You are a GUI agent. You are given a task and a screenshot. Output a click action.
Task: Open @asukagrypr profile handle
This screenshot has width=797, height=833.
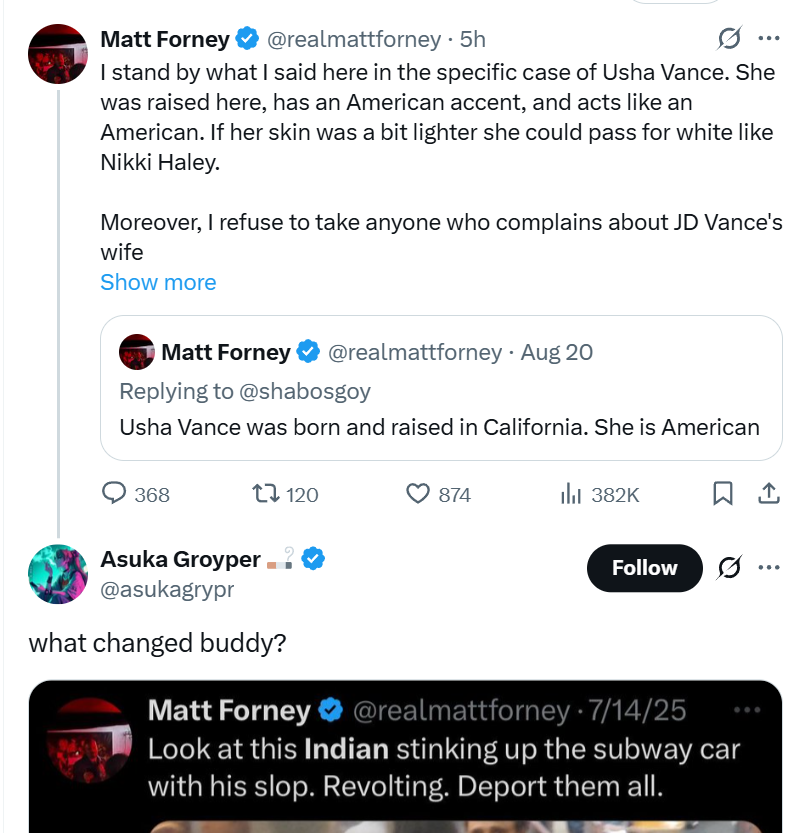click(x=167, y=589)
